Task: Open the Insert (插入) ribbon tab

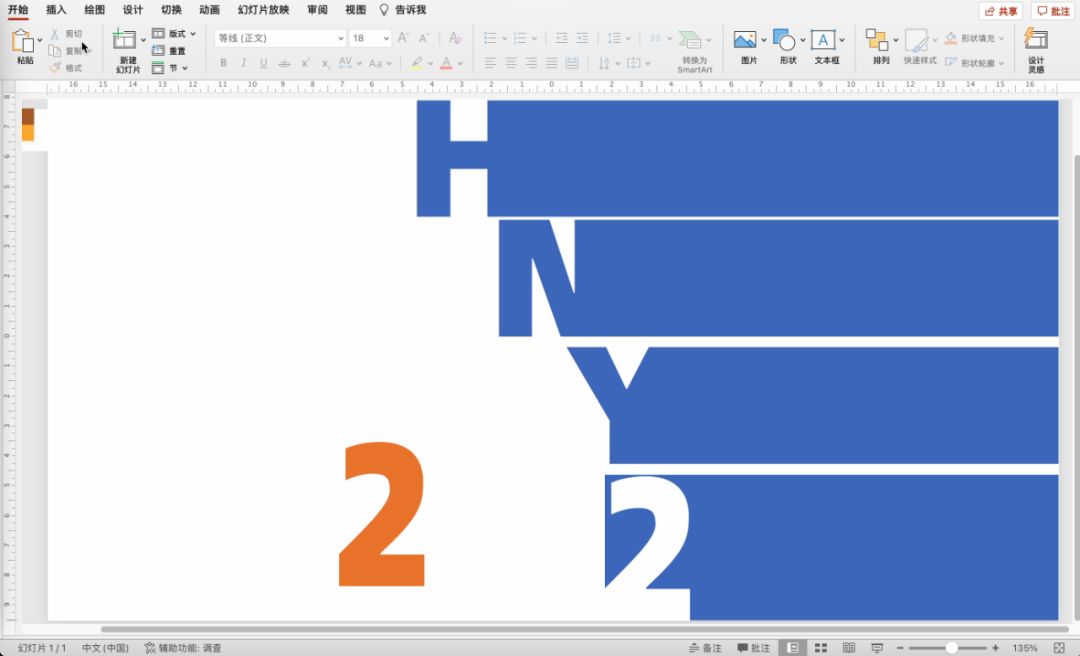Action: [56, 10]
